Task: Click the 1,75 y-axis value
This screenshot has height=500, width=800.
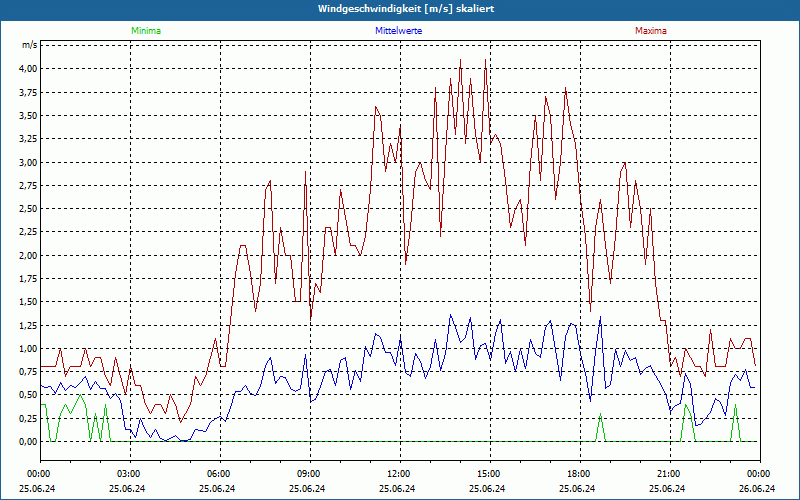Action: tap(28, 279)
